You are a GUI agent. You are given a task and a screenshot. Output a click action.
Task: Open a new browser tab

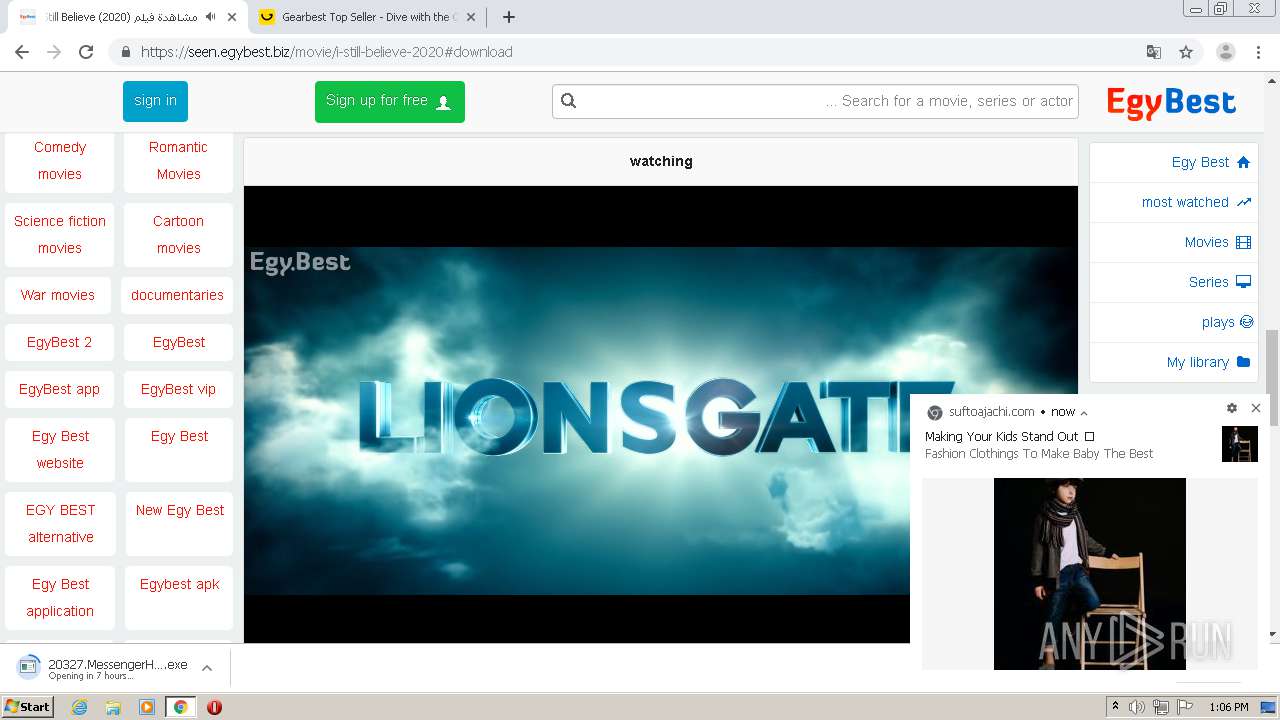point(509,17)
